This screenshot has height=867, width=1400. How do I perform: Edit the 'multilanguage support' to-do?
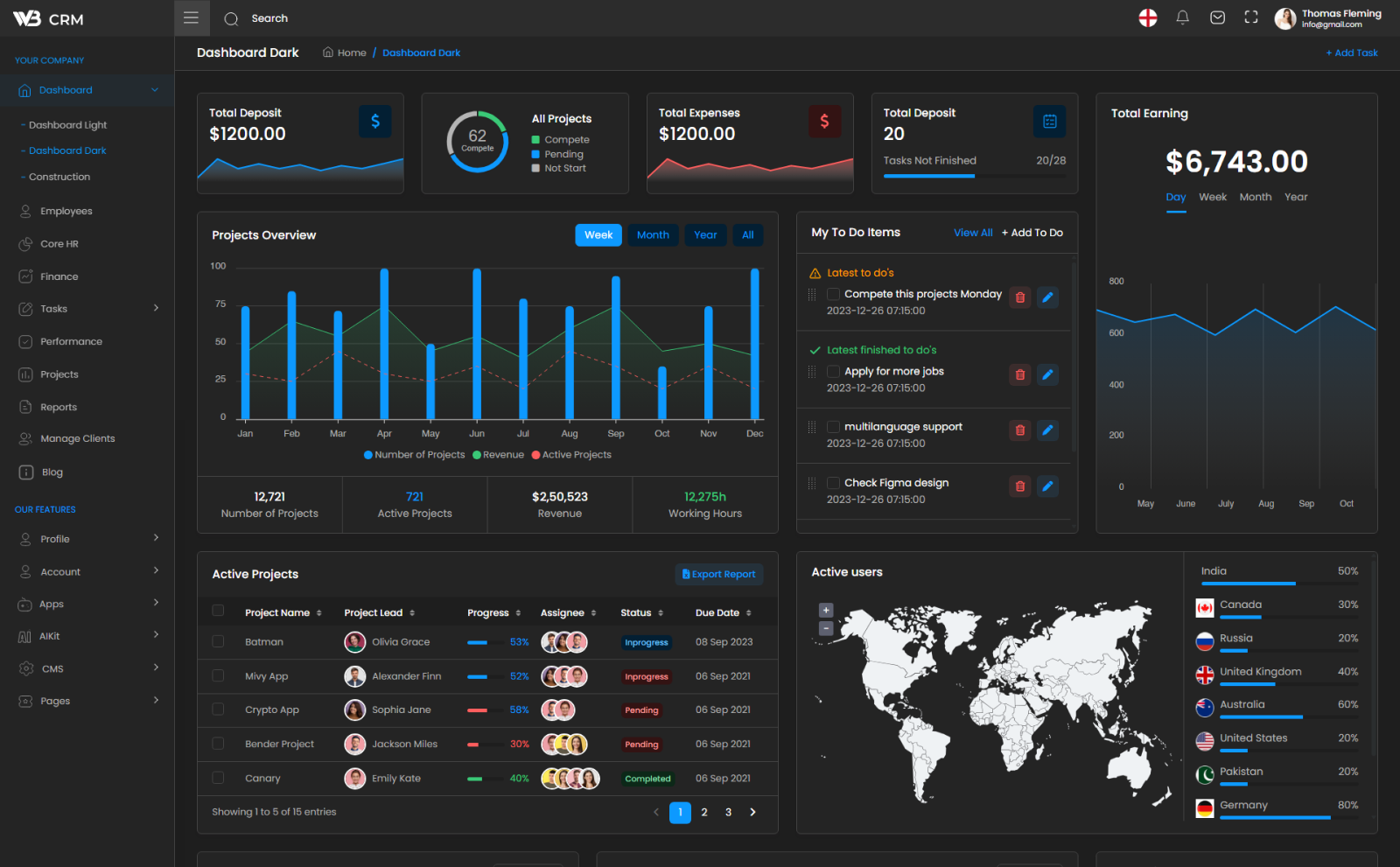[x=1047, y=430]
